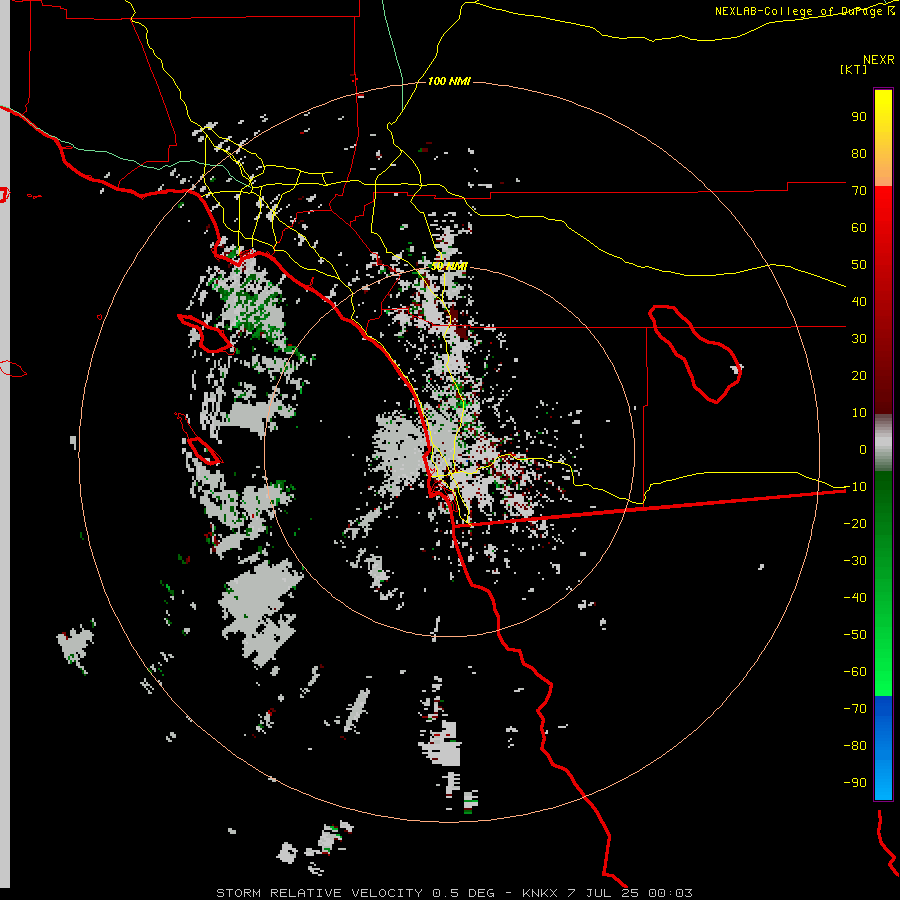Click the gray zero-velocity segment of the color bar

(883, 442)
